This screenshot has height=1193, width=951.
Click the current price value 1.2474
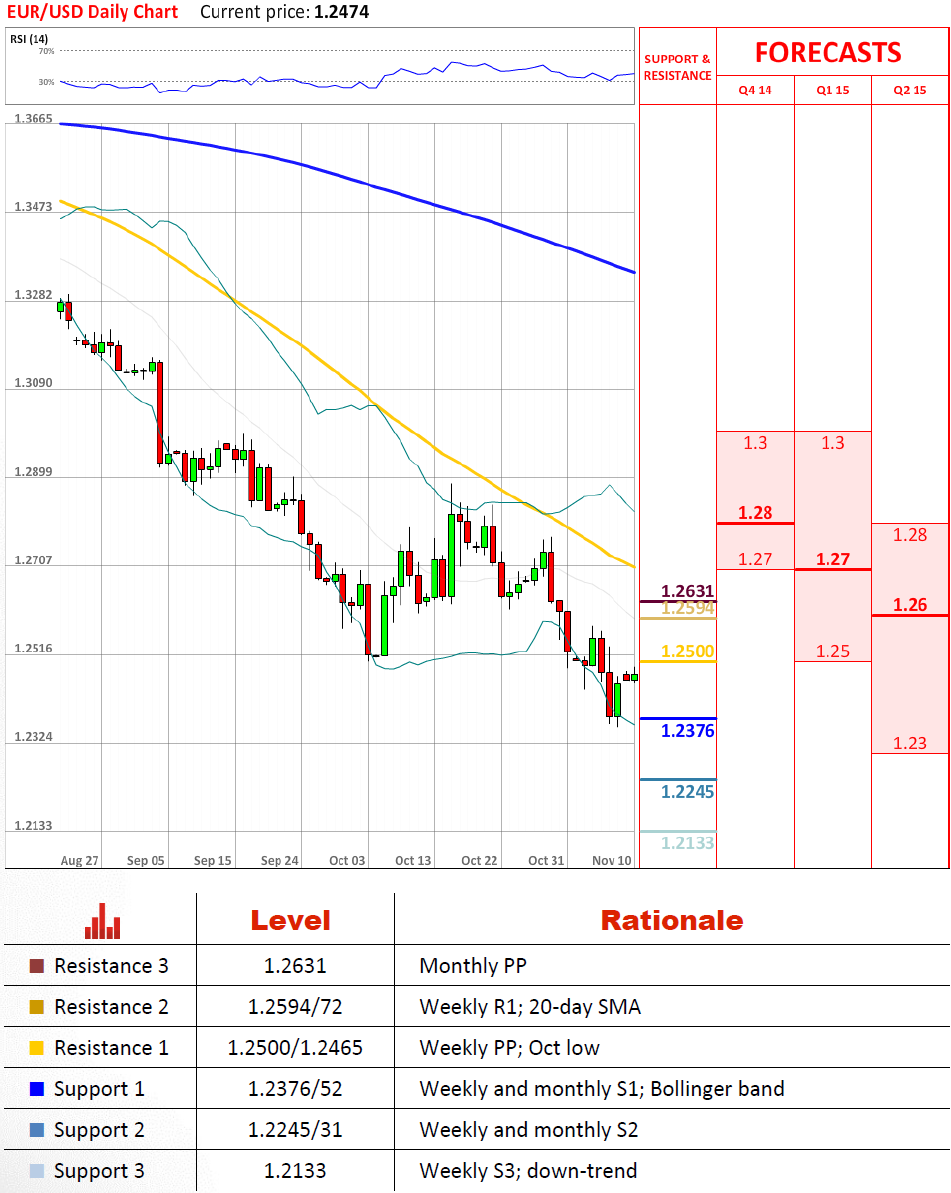point(342,12)
